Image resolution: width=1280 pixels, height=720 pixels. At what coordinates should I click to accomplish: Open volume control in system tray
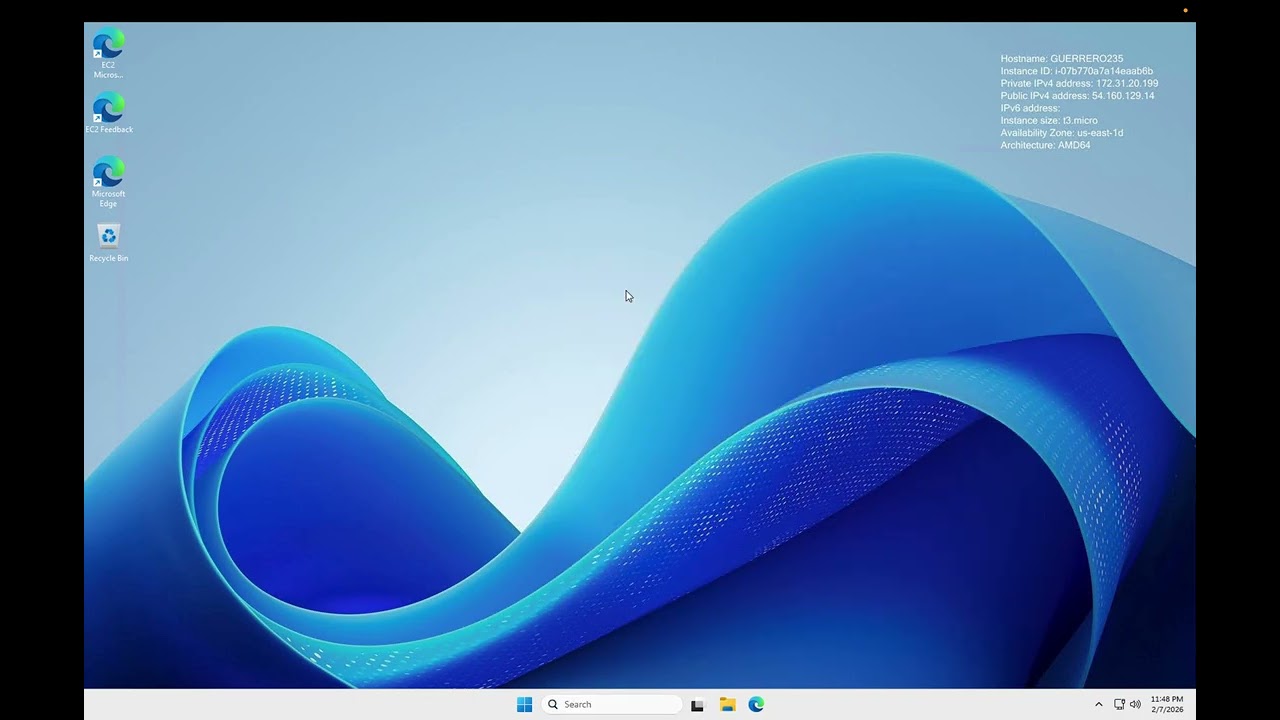(1135, 704)
